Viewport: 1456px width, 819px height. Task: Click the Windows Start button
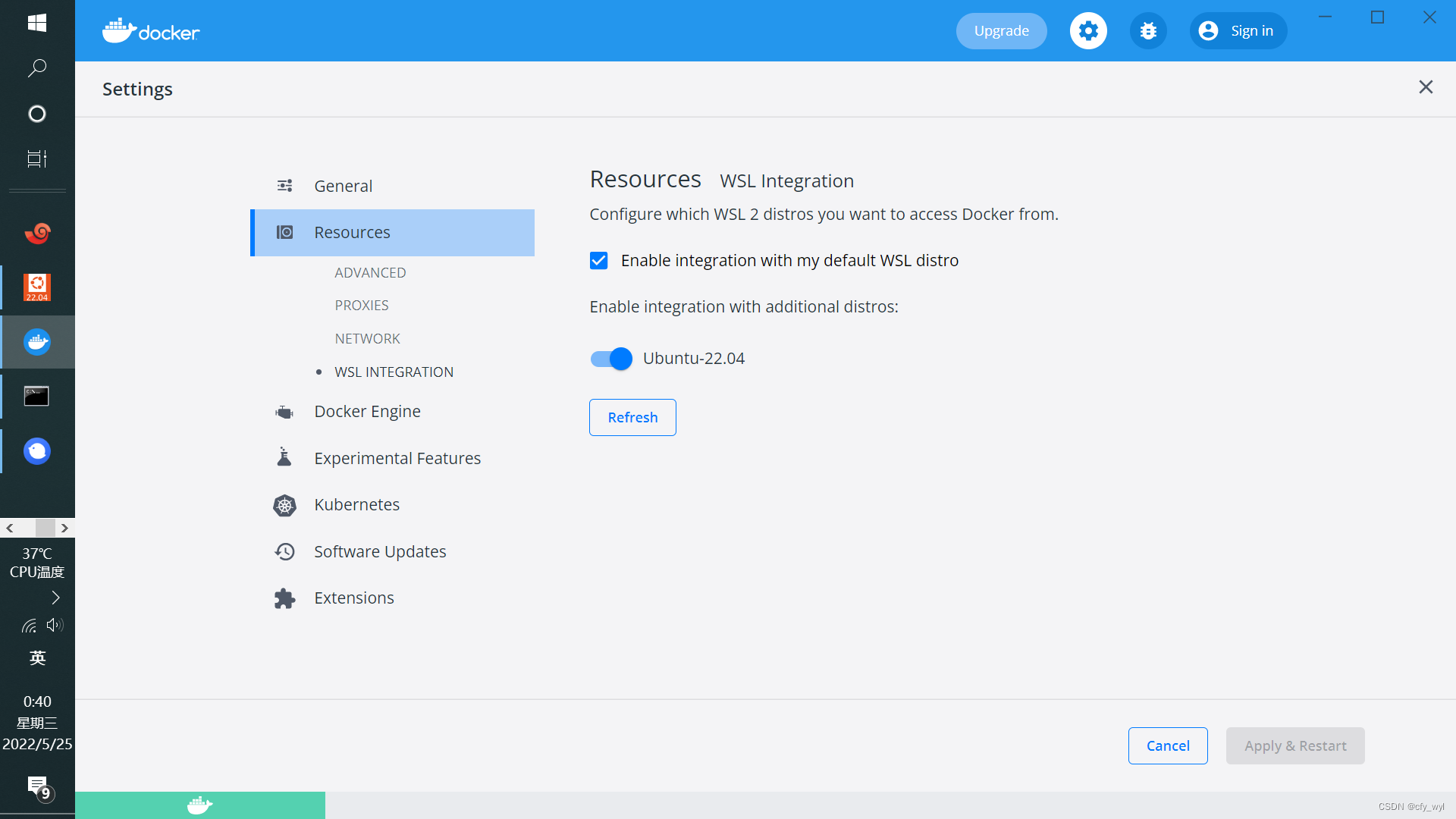point(36,23)
